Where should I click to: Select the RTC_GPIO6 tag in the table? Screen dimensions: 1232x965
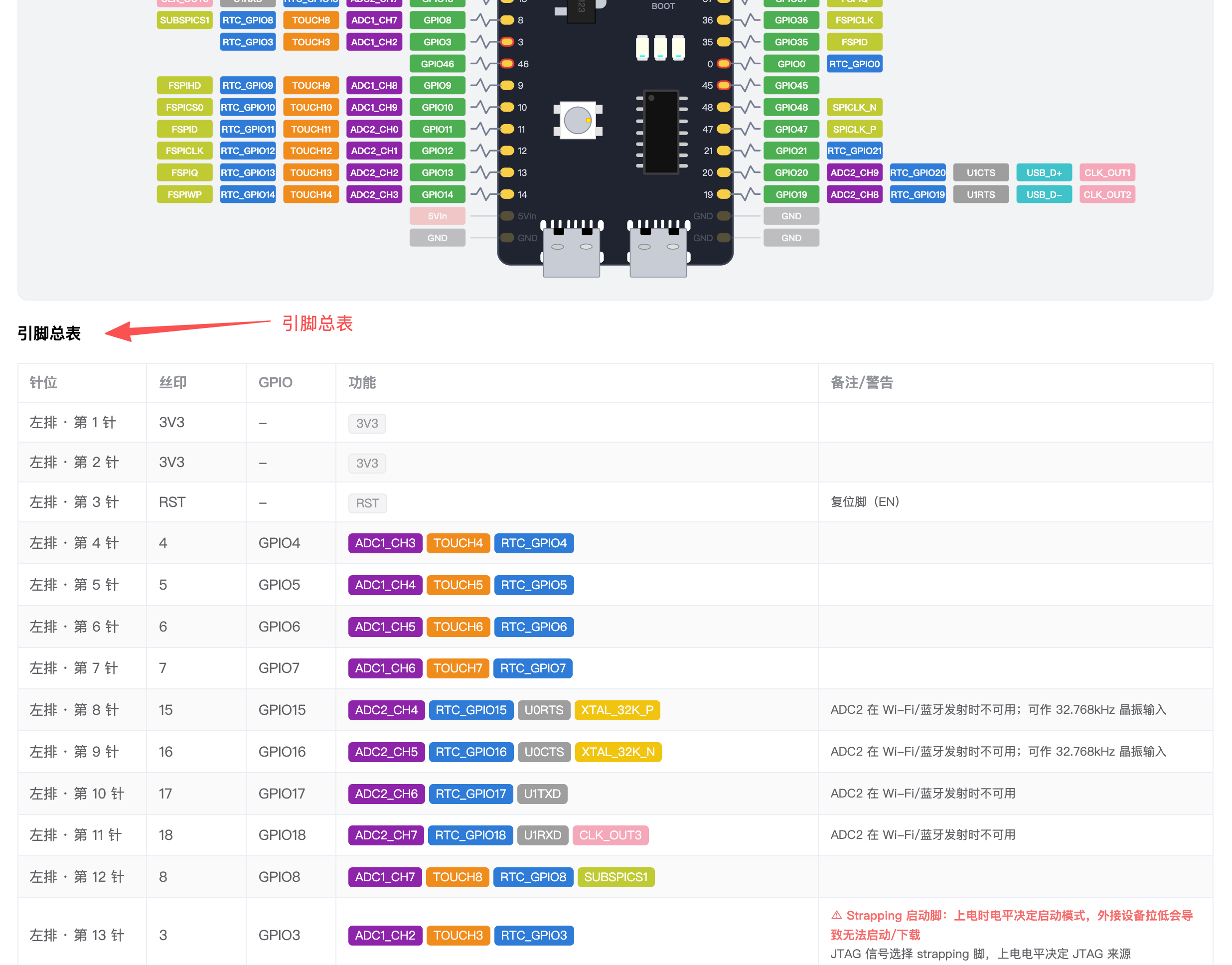pos(533,627)
